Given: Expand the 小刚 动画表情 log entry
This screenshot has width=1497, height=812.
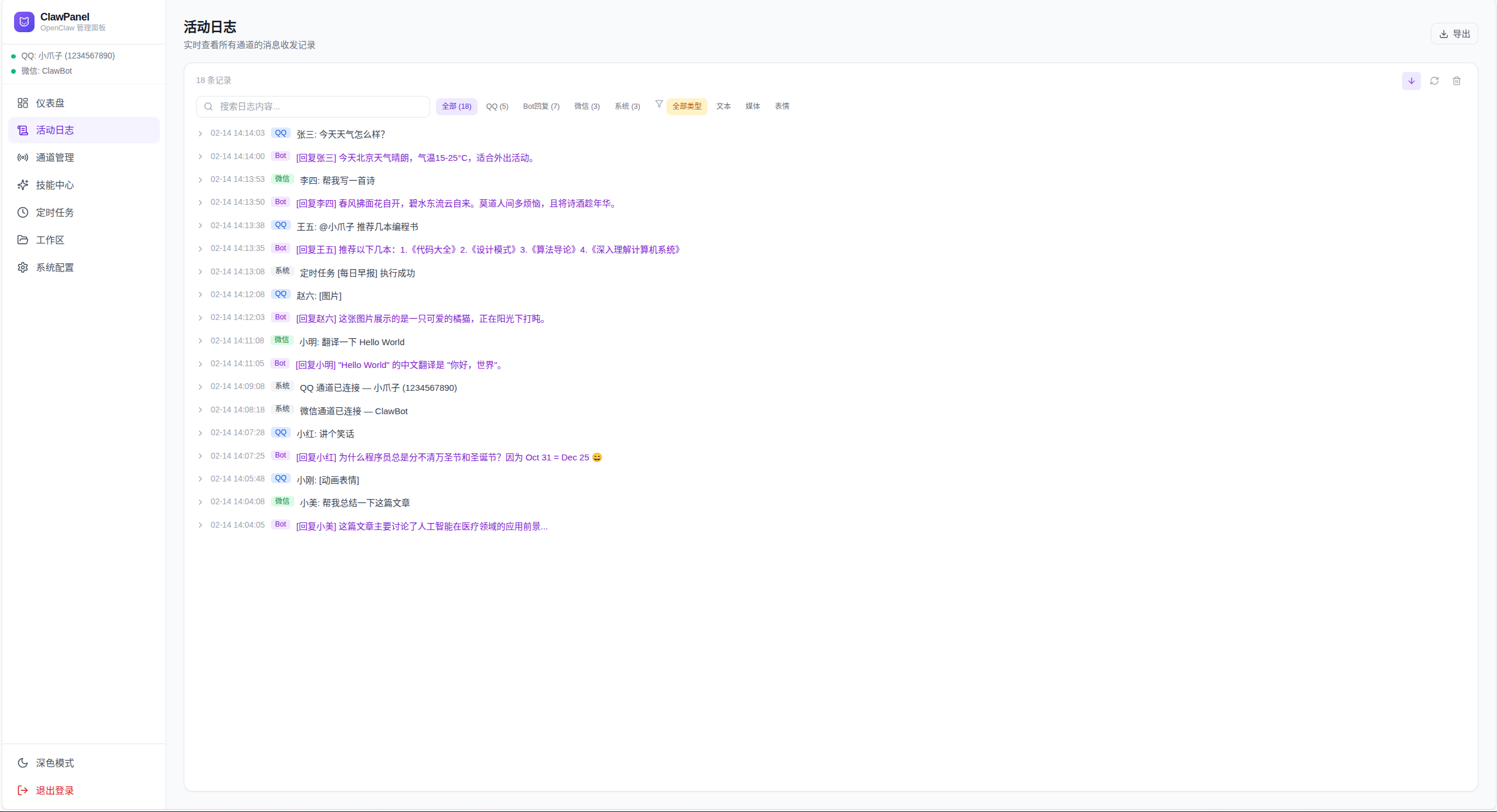Looking at the screenshot, I should coord(200,479).
